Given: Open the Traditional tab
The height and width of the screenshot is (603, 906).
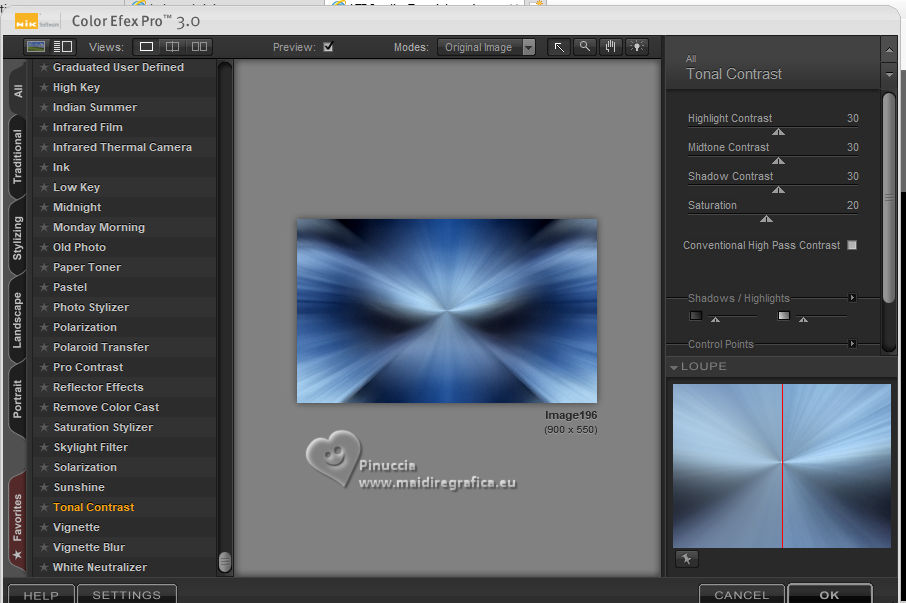Looking at the screenshot, I should [x=18, y=157].
